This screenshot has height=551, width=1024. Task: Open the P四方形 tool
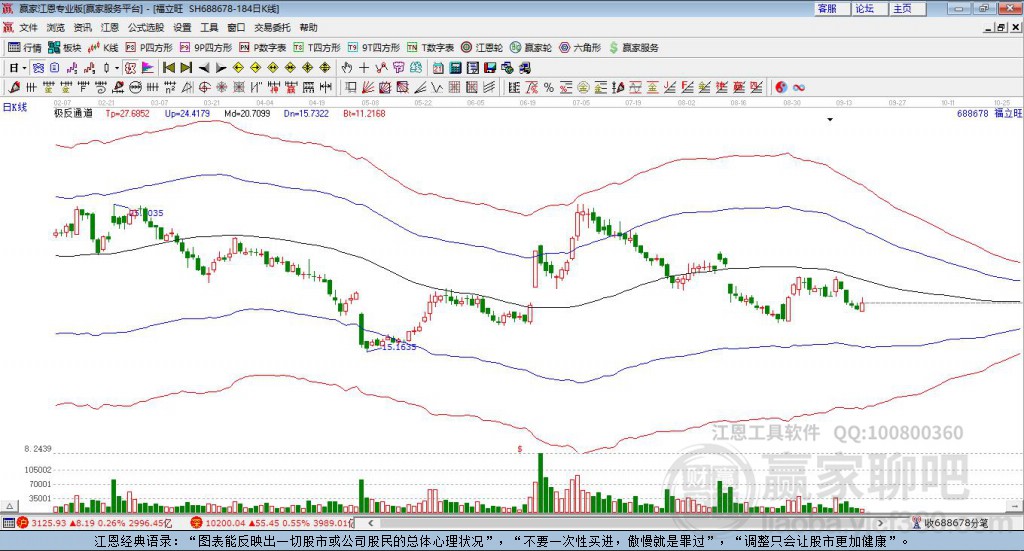(x=149, y=48)
